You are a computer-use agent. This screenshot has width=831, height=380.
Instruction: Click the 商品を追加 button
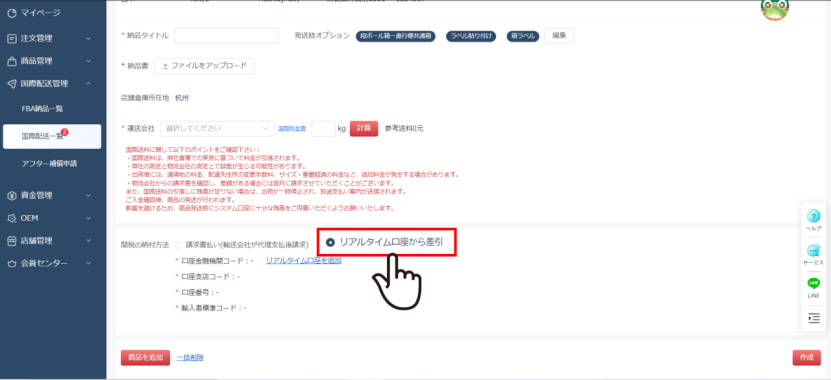click(x=145, y=357)
